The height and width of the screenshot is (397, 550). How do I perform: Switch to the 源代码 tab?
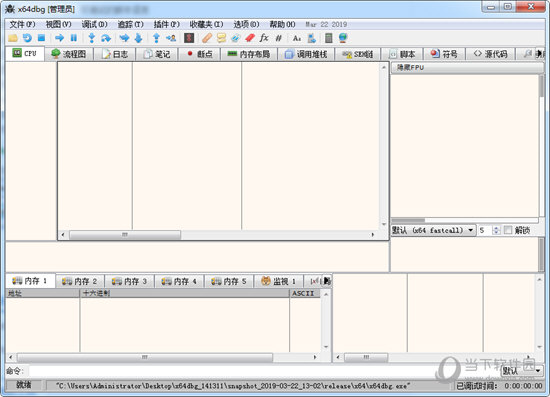[491, 54]
